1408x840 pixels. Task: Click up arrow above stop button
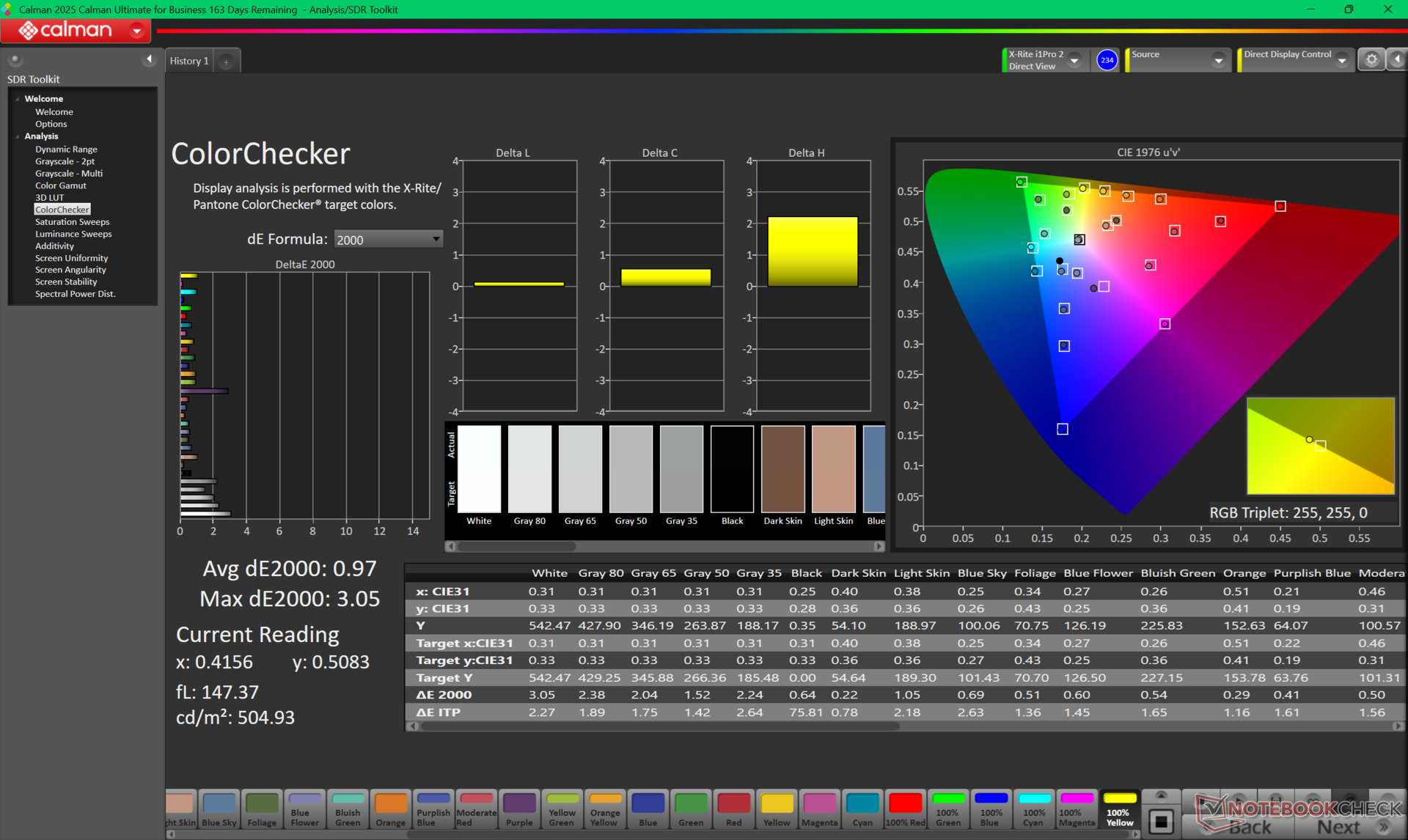1161,796
